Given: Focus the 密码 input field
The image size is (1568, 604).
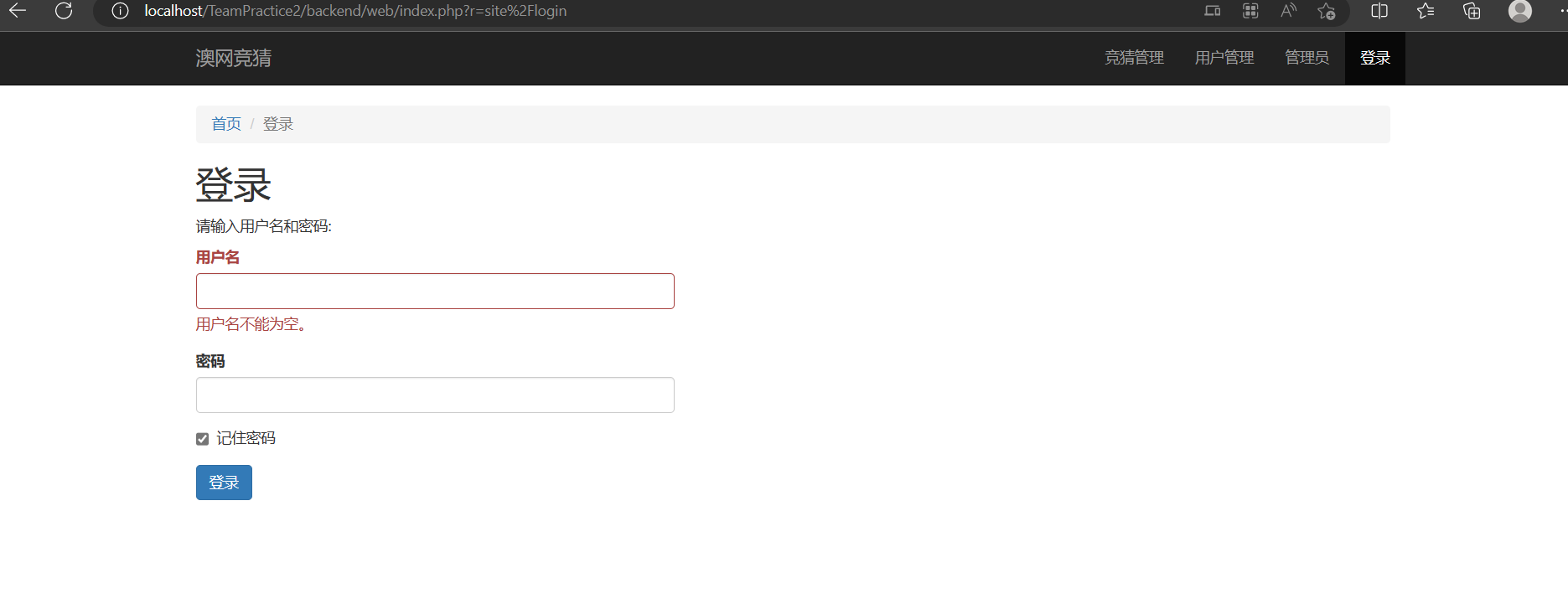Looking at the screenshot, I should pyautogui.click(x=435, y=395).
